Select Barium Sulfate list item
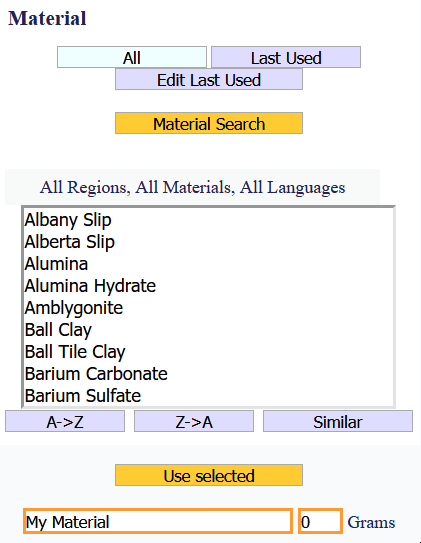Image resolution: width=421 pixels, height=543 pixels. pos(209,395)
